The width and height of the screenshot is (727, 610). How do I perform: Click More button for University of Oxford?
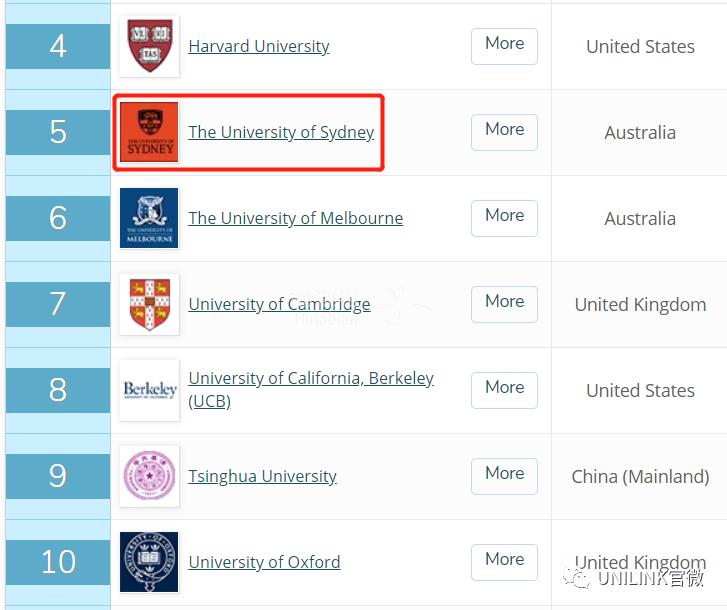(504, 562)
